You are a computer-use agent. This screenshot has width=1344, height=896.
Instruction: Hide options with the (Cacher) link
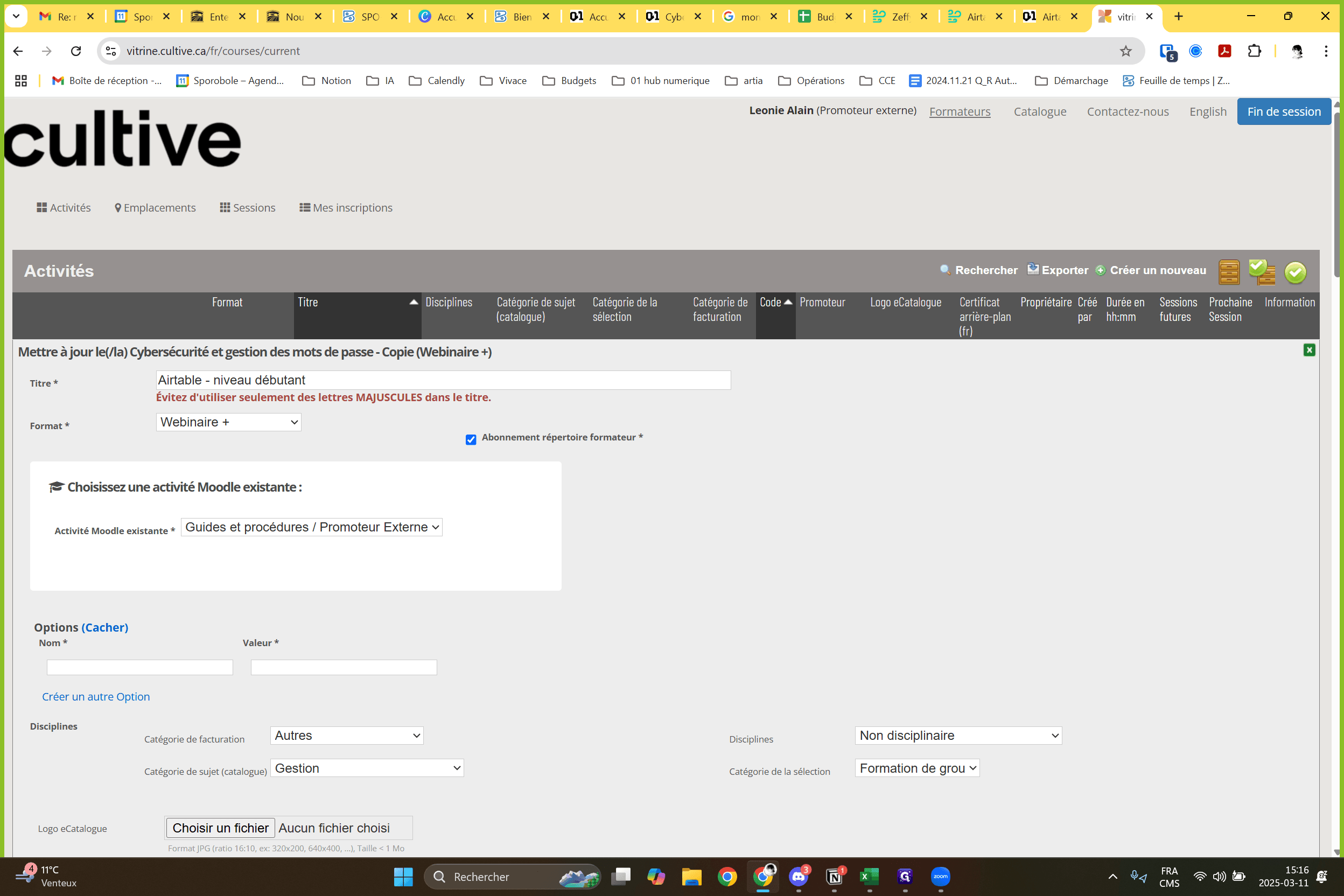click(x=105, y=627)
